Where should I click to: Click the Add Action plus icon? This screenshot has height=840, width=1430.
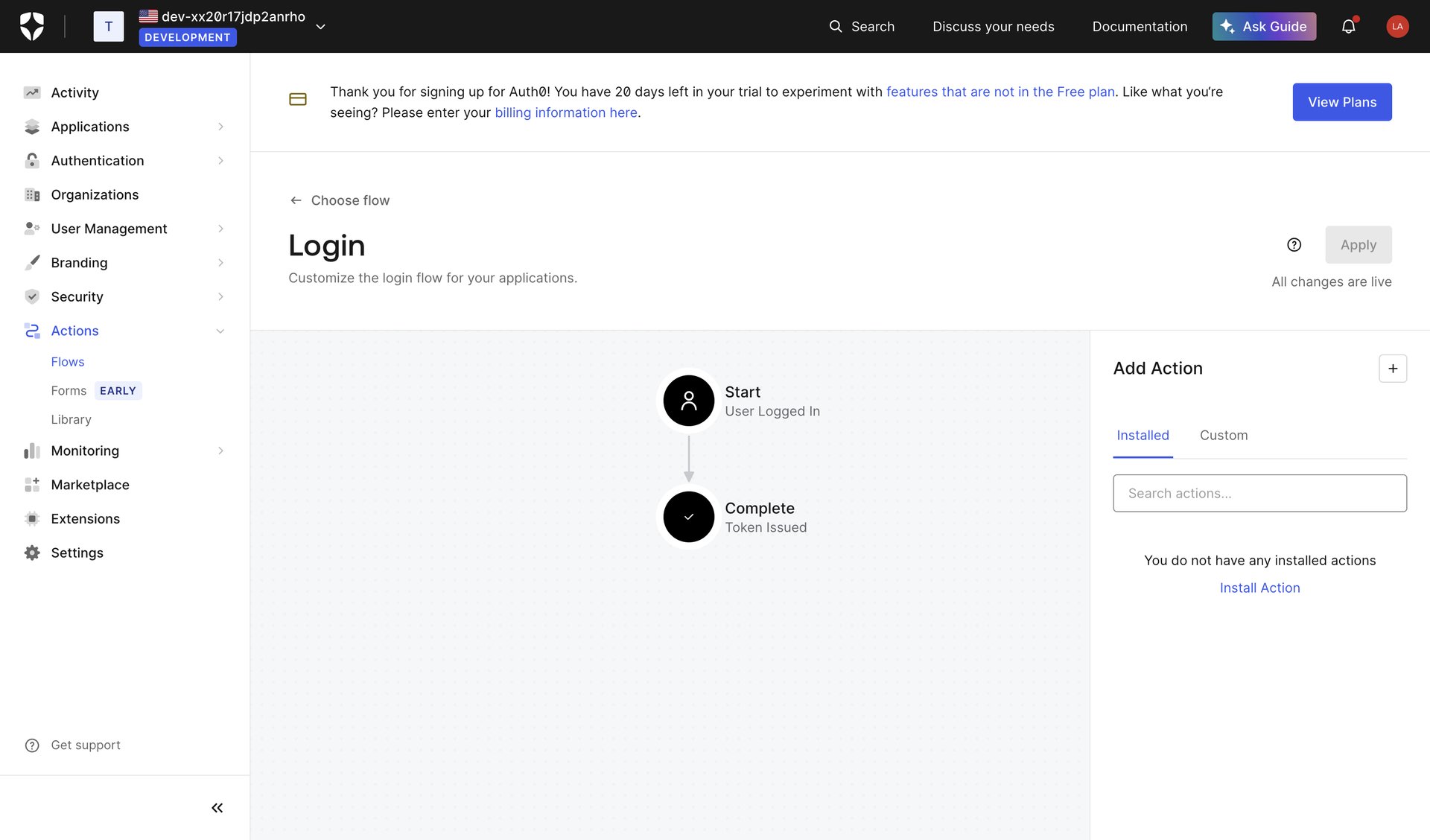(1393, 368)
